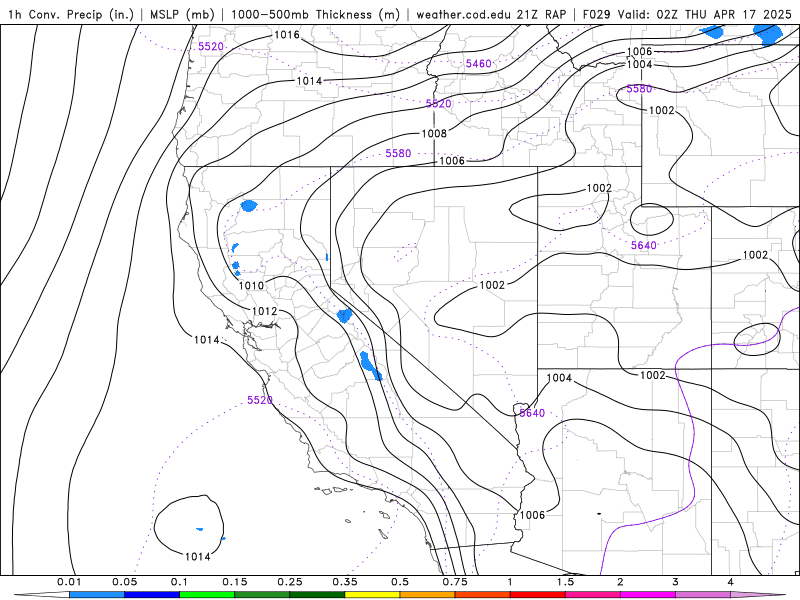Click the 0.05 legend value
This screenshot has height=600, width=800.
[x=124, y=582]
